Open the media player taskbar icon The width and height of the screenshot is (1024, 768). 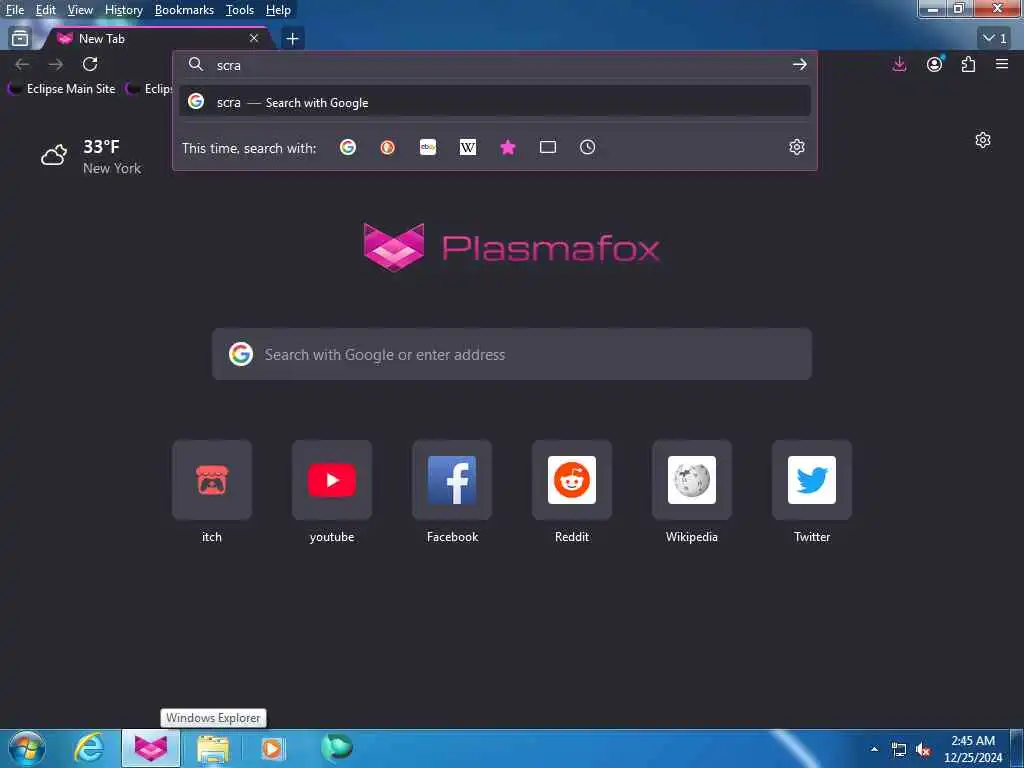[x=272, y=748]
